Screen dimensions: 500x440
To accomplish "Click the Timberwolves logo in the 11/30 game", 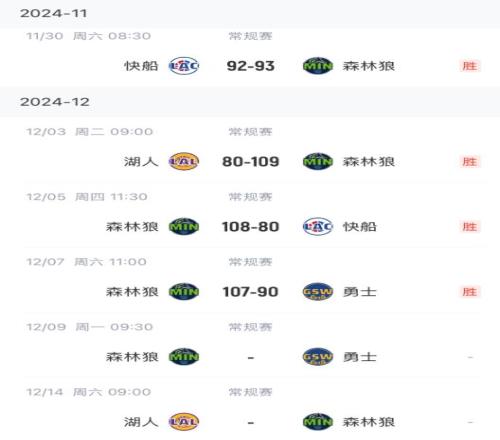I will (x=318, y=66).
